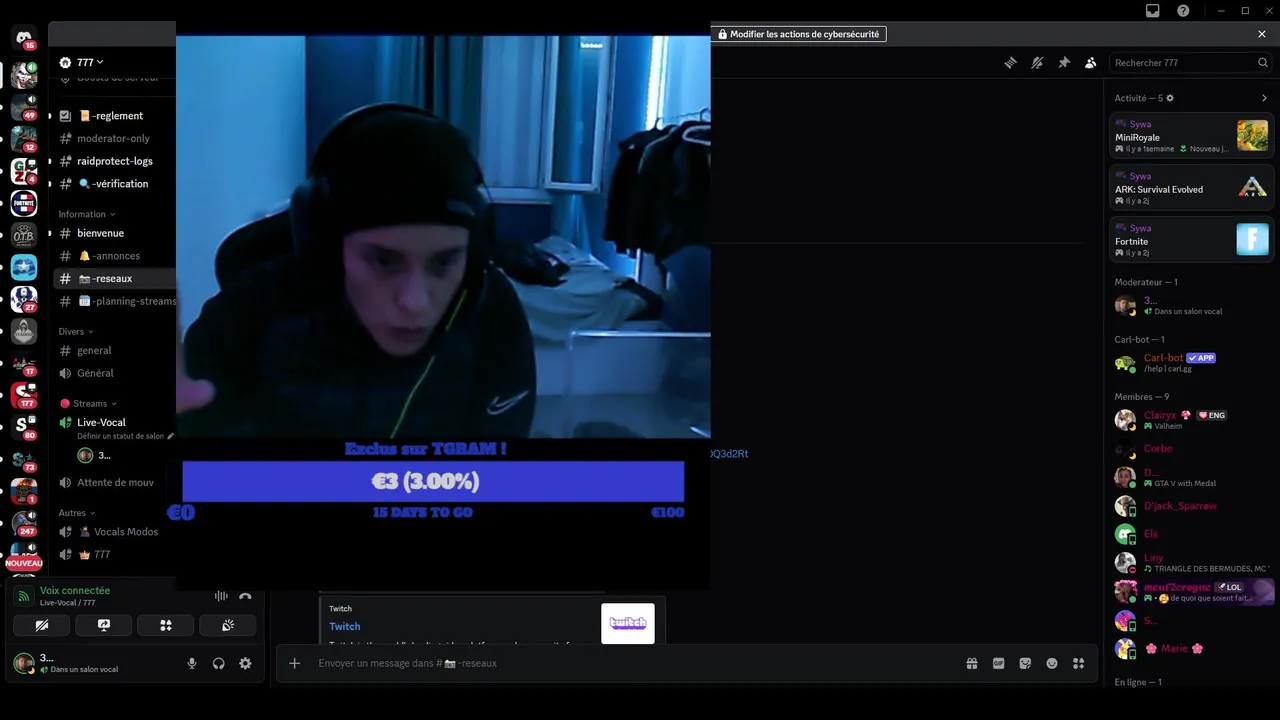
Task: Open the GIF picker
Action: (998, 663)
